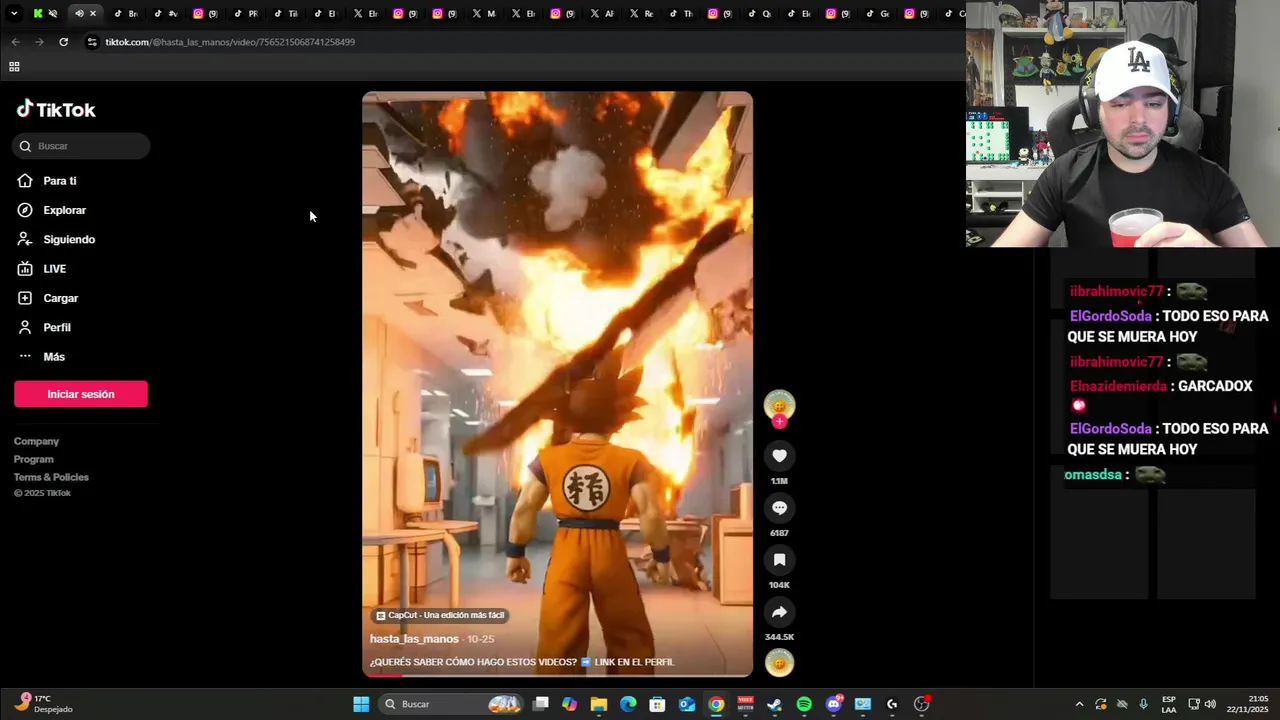
Task: Open Task View in the taskbar
Action: point(540,704)
